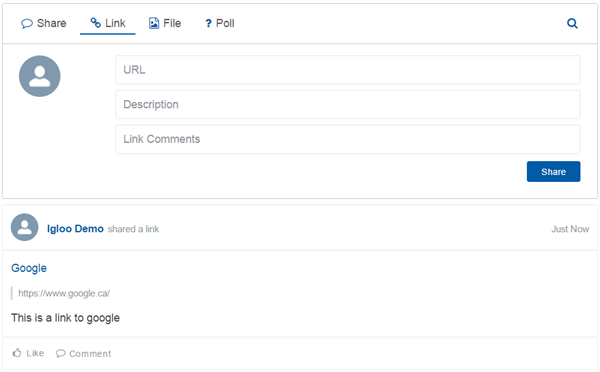Click the Link Comments field
The image size is (600, 372).
(348, 139)
